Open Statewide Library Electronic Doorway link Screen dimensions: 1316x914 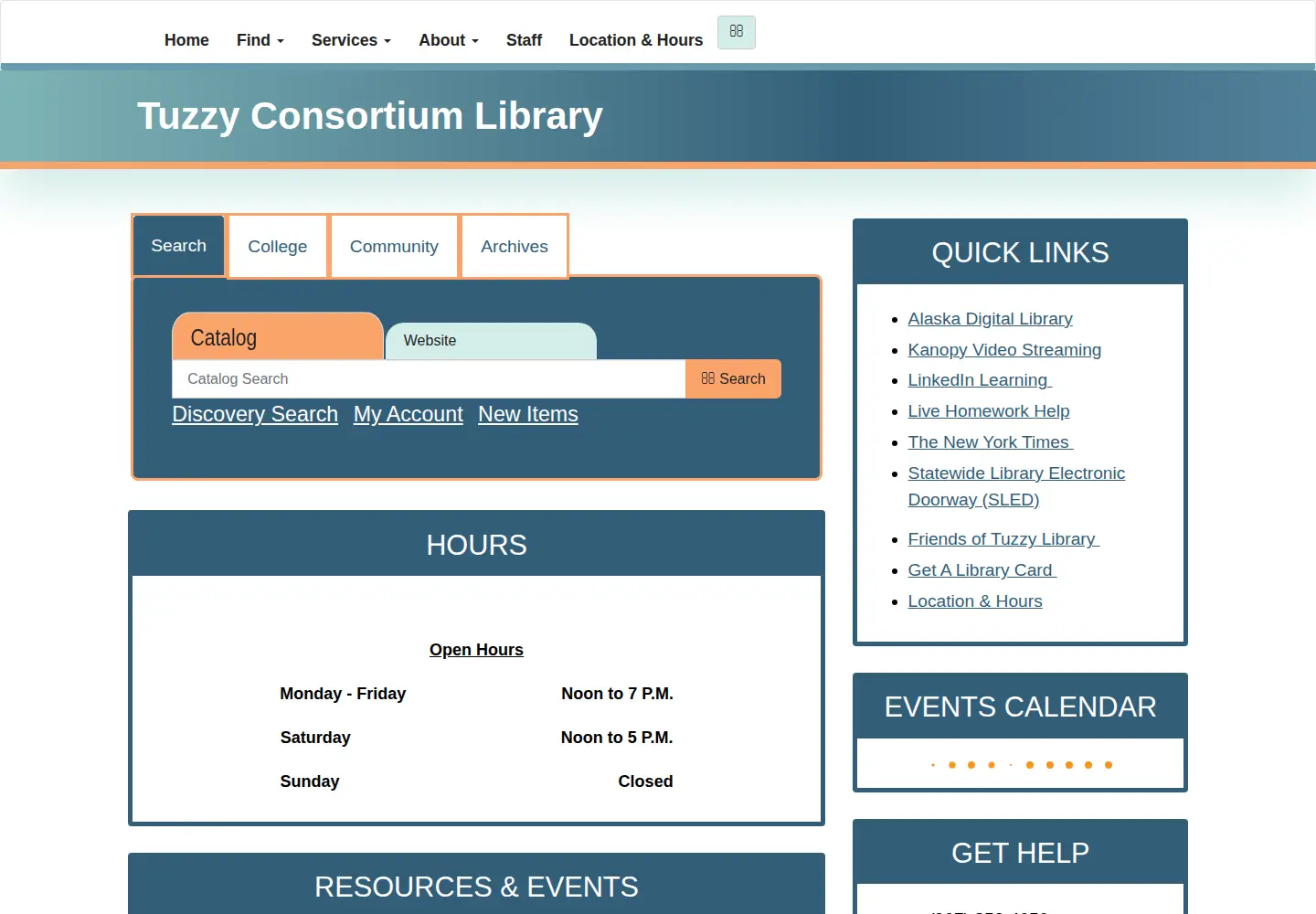(1016, 486)
